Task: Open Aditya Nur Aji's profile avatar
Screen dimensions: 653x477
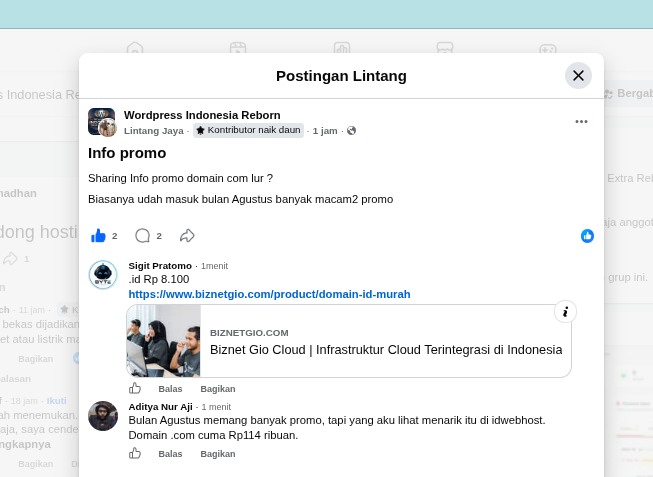Action: pyautogui.click(x=103, y=416)
